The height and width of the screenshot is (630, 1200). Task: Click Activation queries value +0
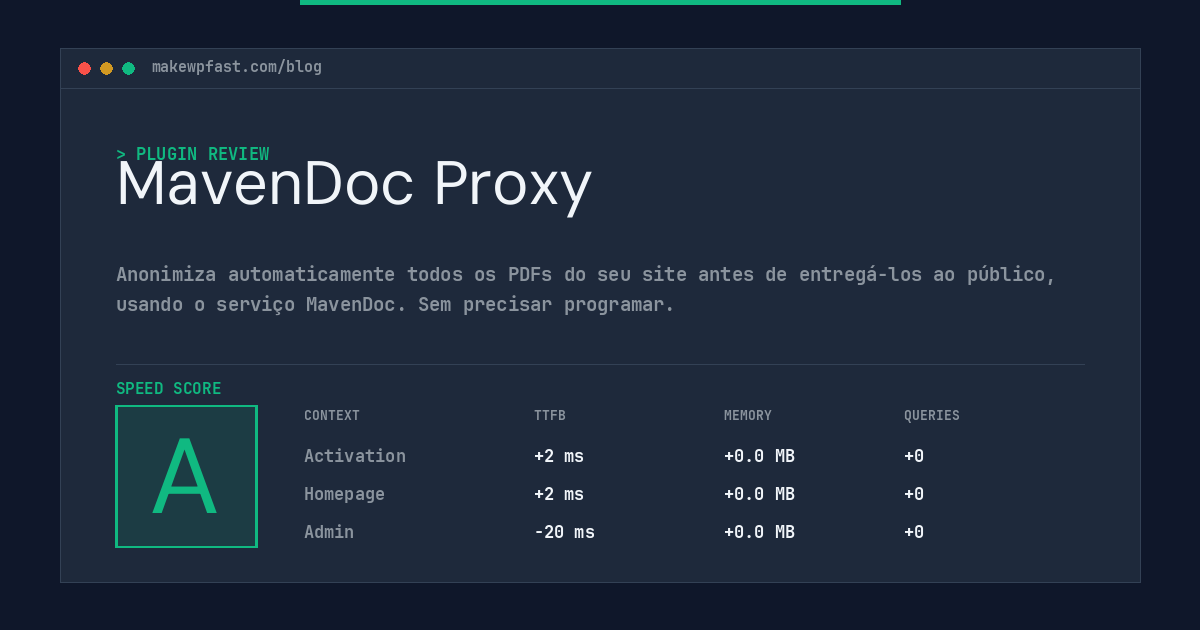click(914, 456)
